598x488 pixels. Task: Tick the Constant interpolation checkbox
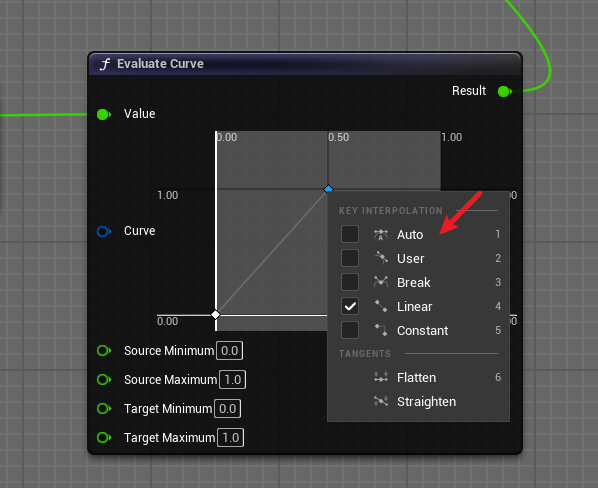(350, 330)
